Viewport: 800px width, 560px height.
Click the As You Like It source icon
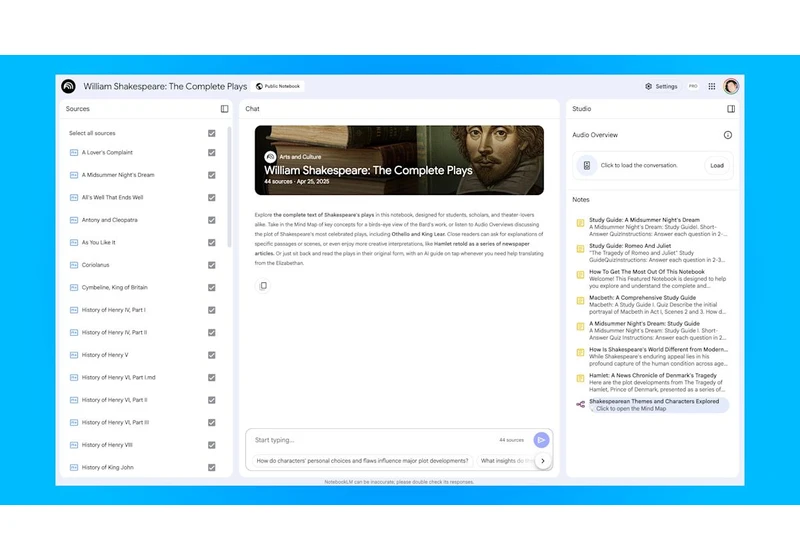point(74,243)
